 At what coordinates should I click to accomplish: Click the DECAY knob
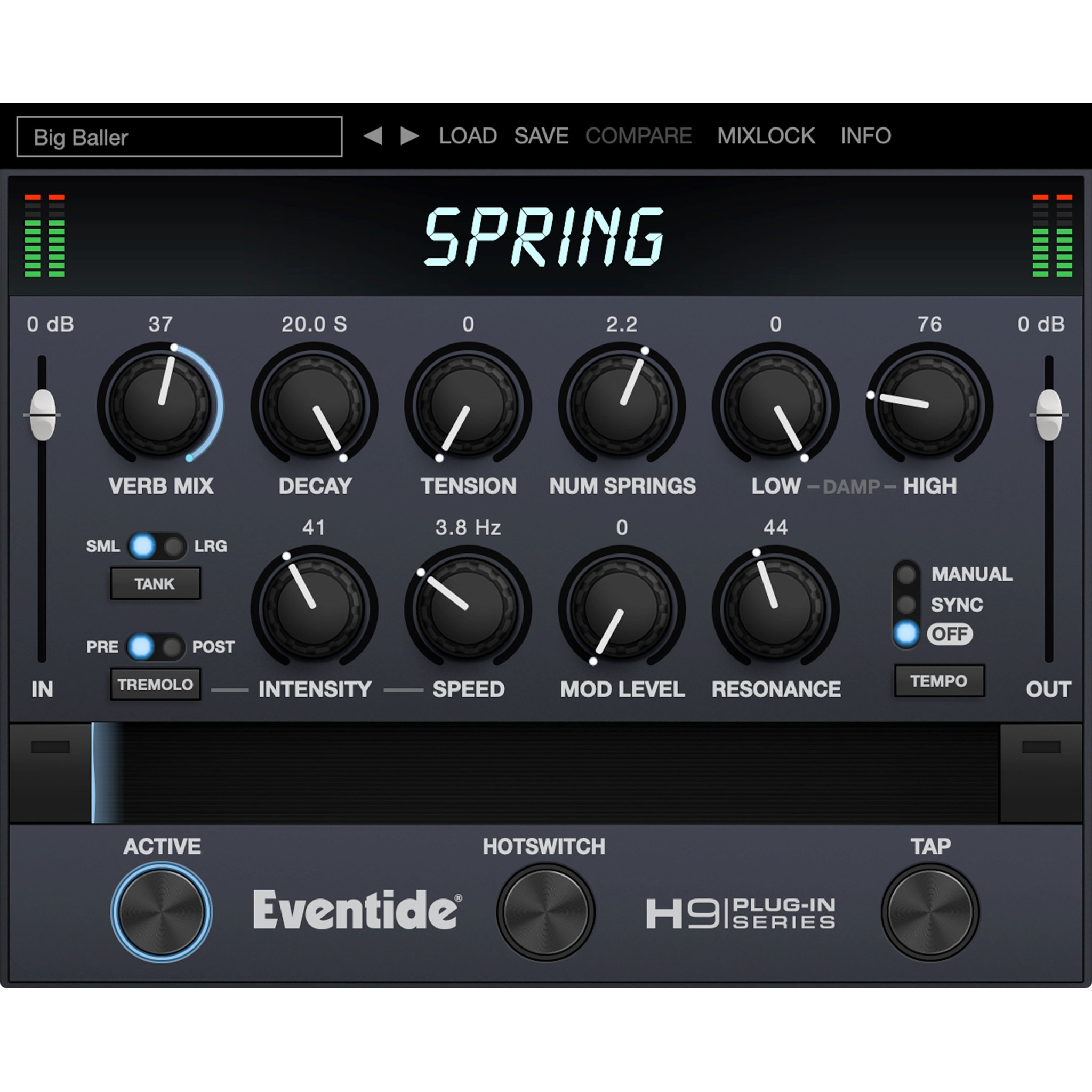click(315, 404)
